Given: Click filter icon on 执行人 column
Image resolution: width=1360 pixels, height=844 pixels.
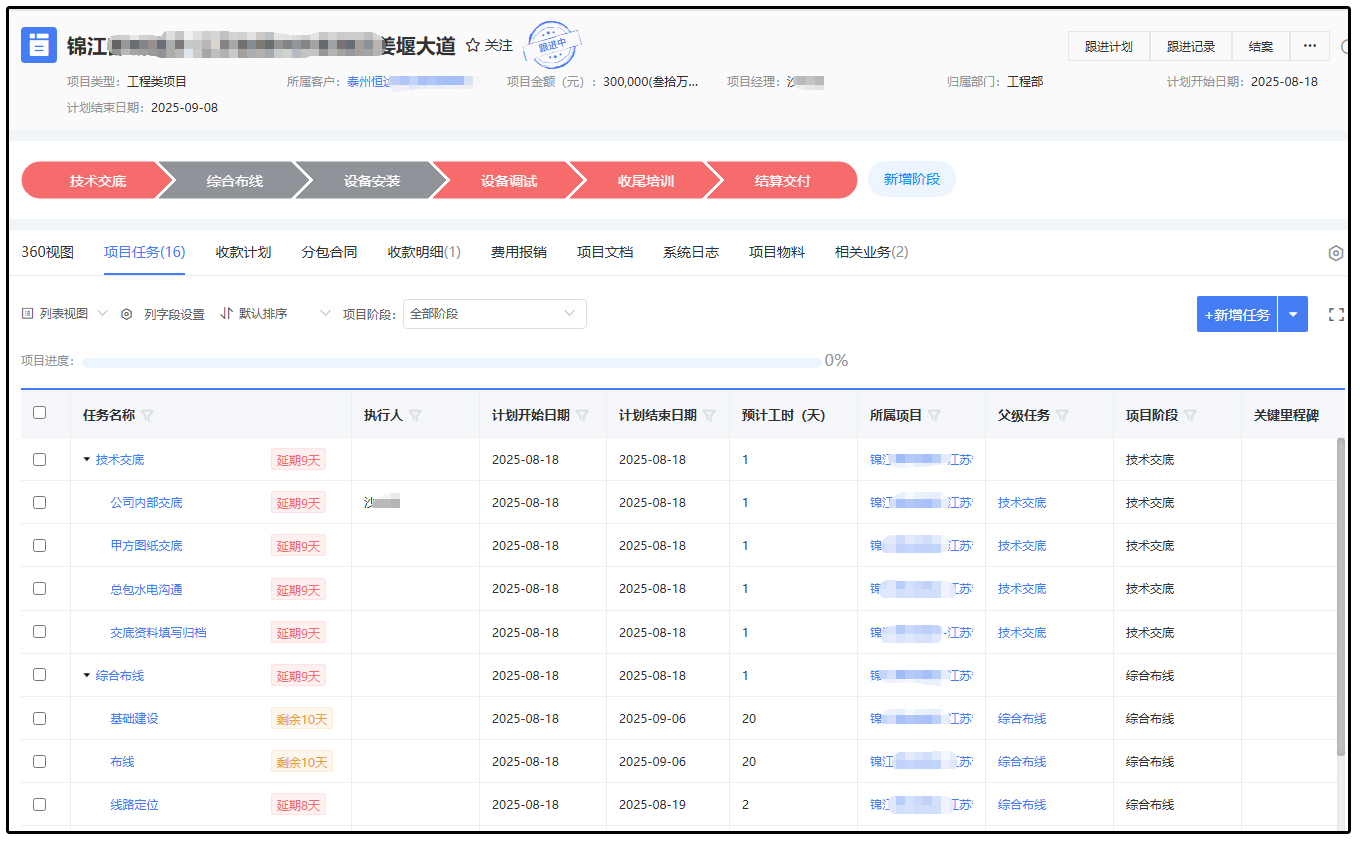Looking at the screenshot, I should click(415, 415).
